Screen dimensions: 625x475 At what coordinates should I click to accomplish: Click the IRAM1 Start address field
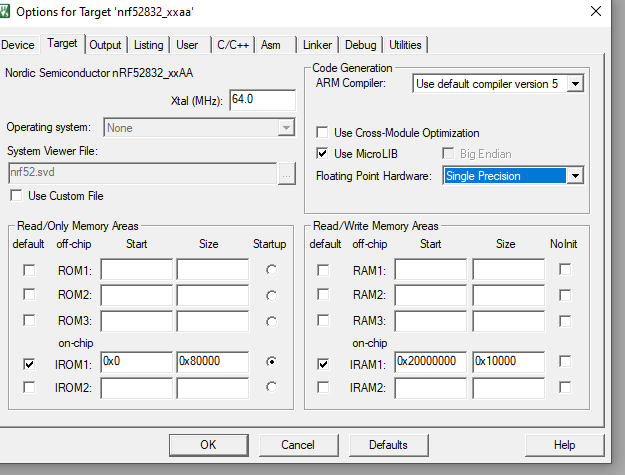click(430, 364)
